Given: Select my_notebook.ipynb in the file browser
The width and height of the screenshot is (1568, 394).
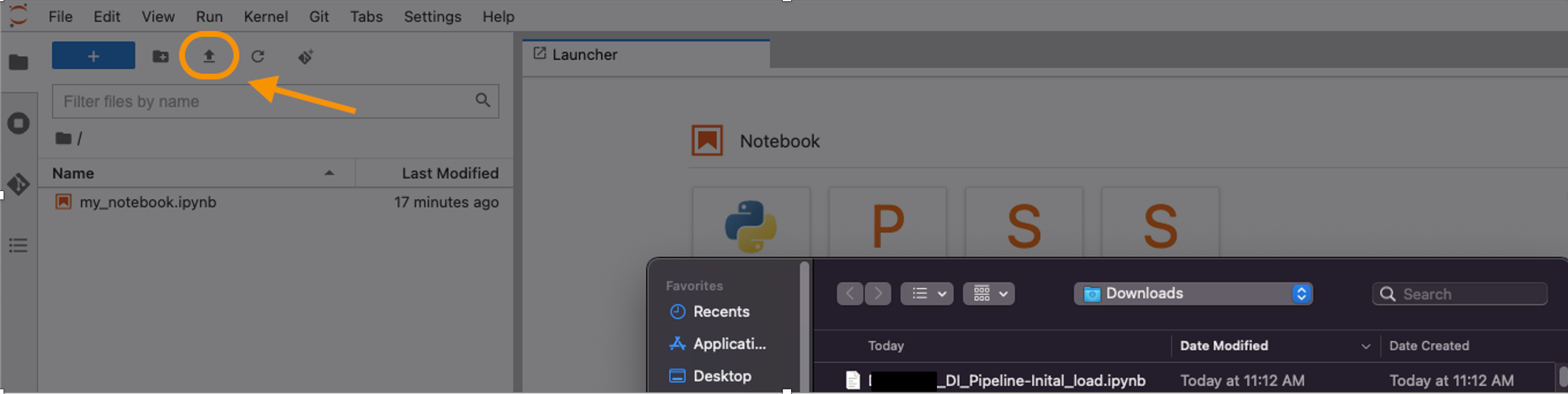Looking at the screenshot, I should 276,202.
